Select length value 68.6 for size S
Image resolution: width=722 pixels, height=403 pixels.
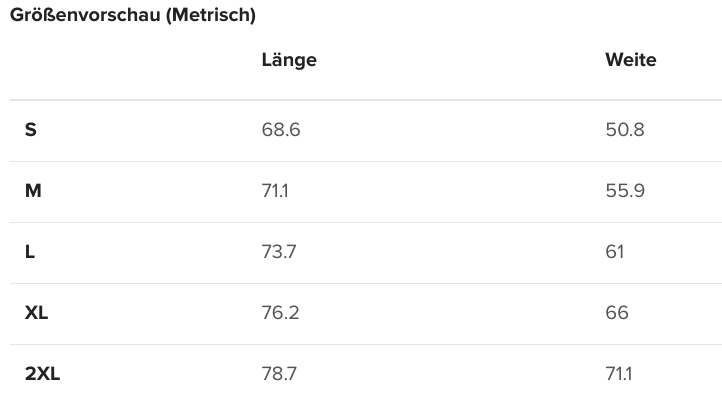[281, 129]
